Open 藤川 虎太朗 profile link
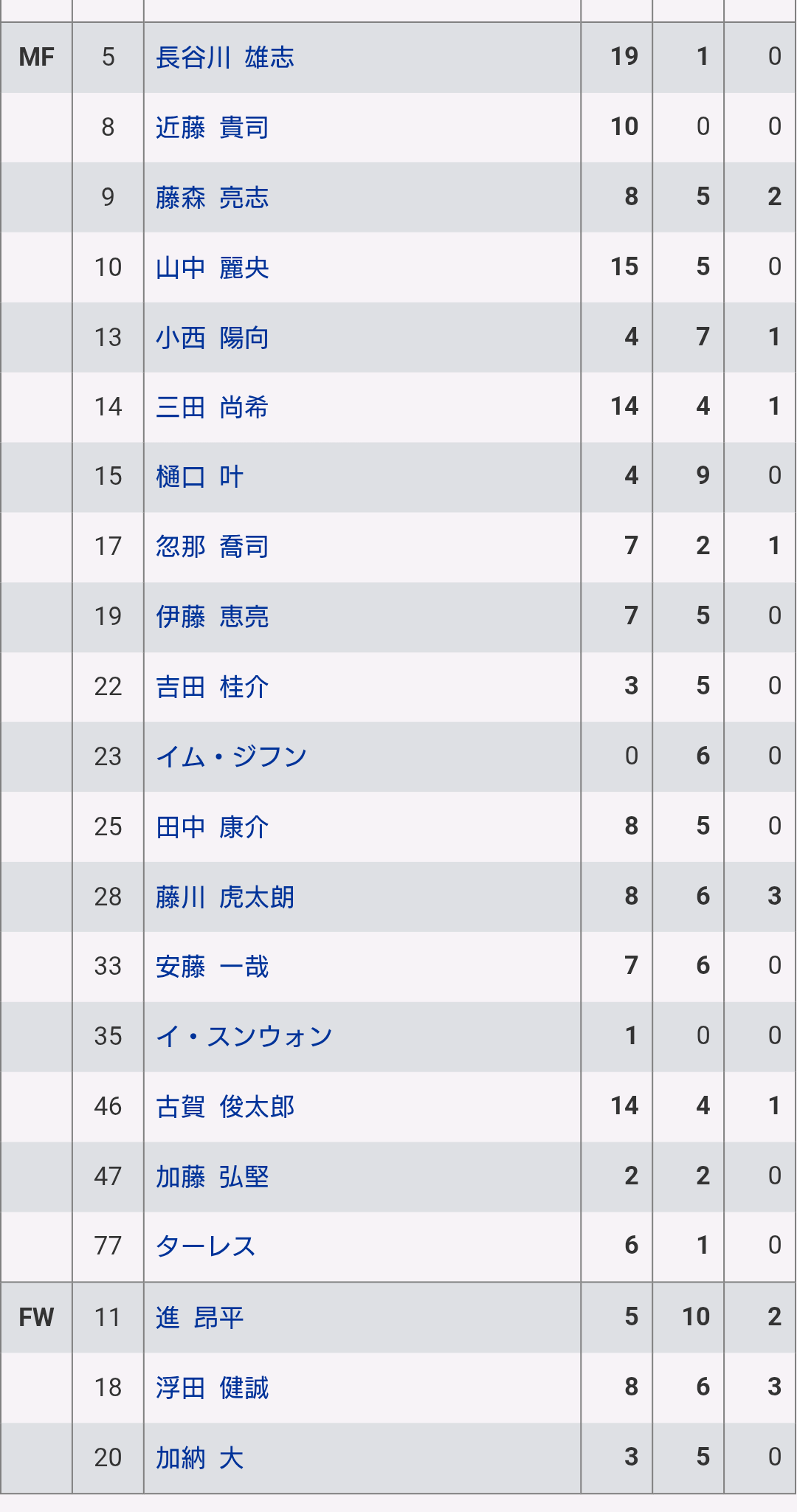Image resolution: width=797 pixels, height=1512 pixels. pyautogui.click(x=225, y=897)
